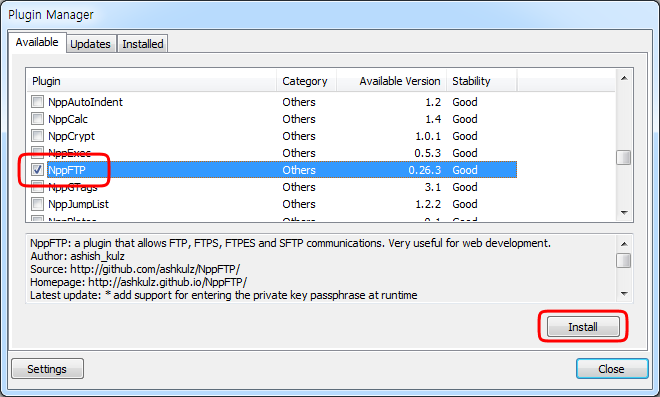This screenshot has height=397, width=660.
Task: Click plugin list scroll down arrow
Action: tap(624, 213)
